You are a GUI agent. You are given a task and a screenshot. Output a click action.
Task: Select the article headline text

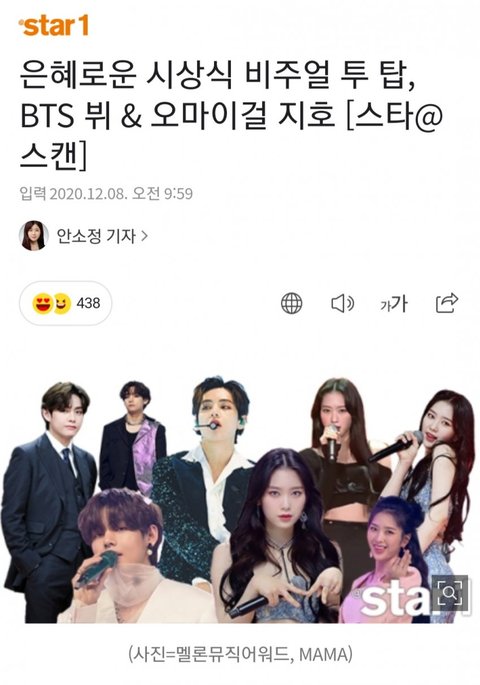231,116
